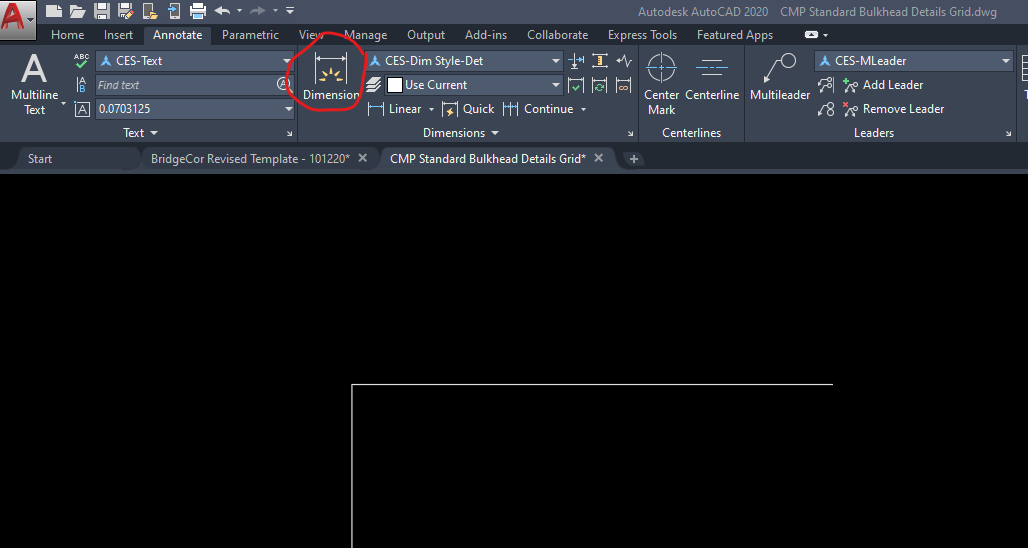Screen dimensions: 1028x548
Task: Expand the Multiline Text flyout arrow
Action: 64,104
